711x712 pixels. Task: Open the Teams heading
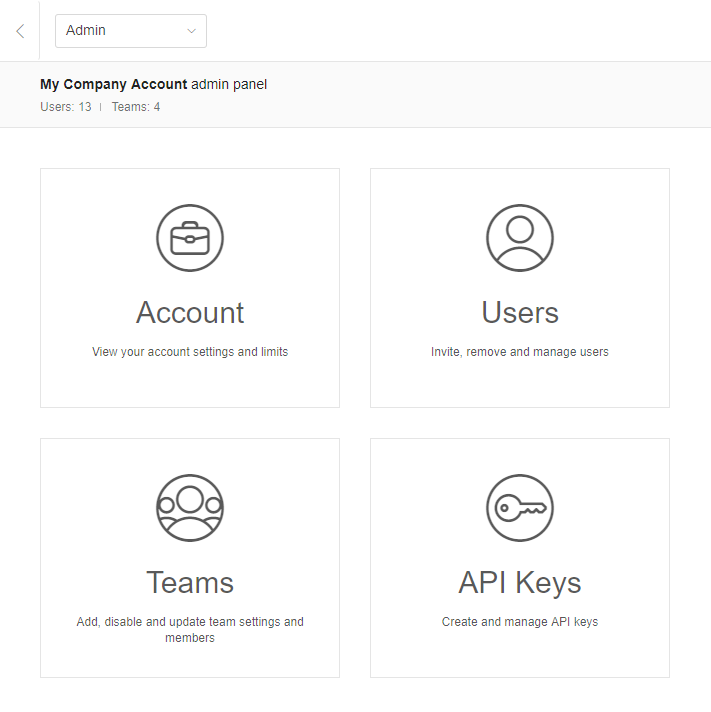click(x=190, y=583)
